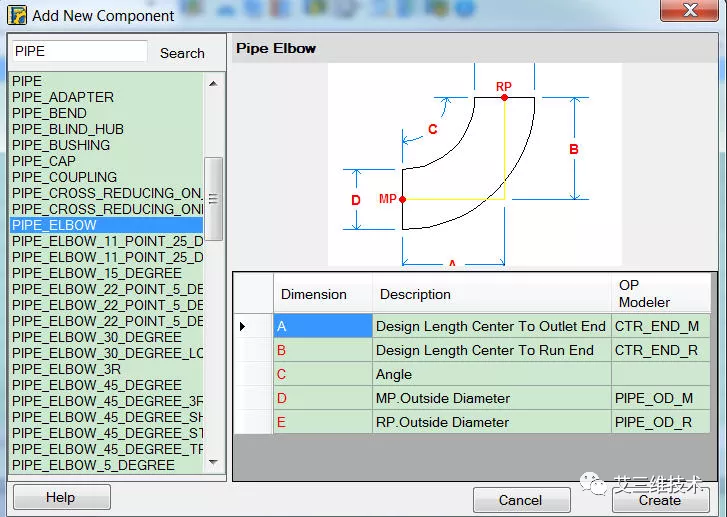Image resolution: width=727 pixels, height=517 pixels.
Task: Click the PIPE search text field
Action: click(x=79, y=52)
